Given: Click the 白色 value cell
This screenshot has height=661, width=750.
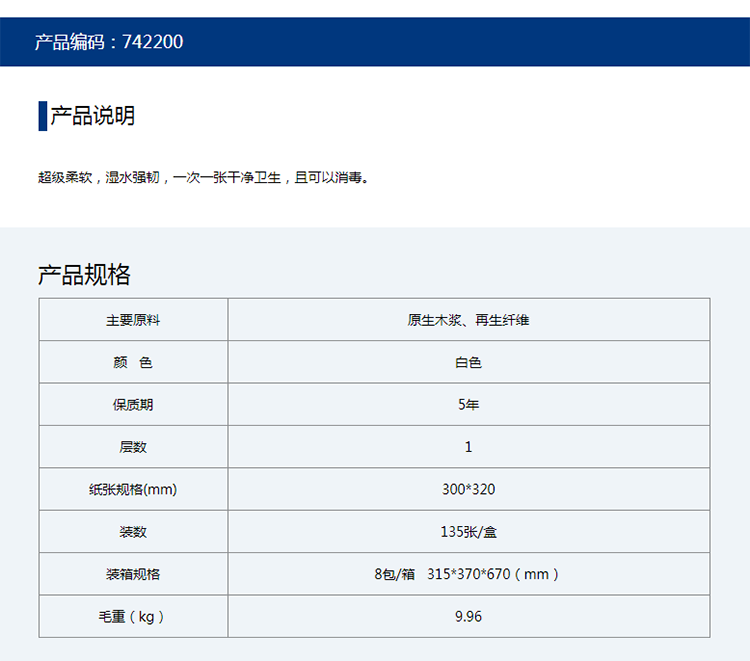Looking at the screenshot, I should point(469,362).
